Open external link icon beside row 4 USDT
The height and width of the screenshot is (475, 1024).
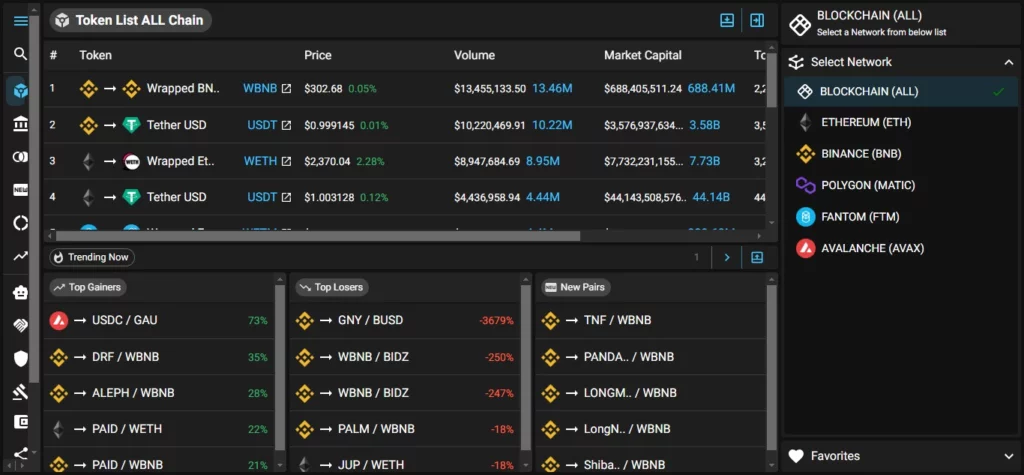(286, 197)
